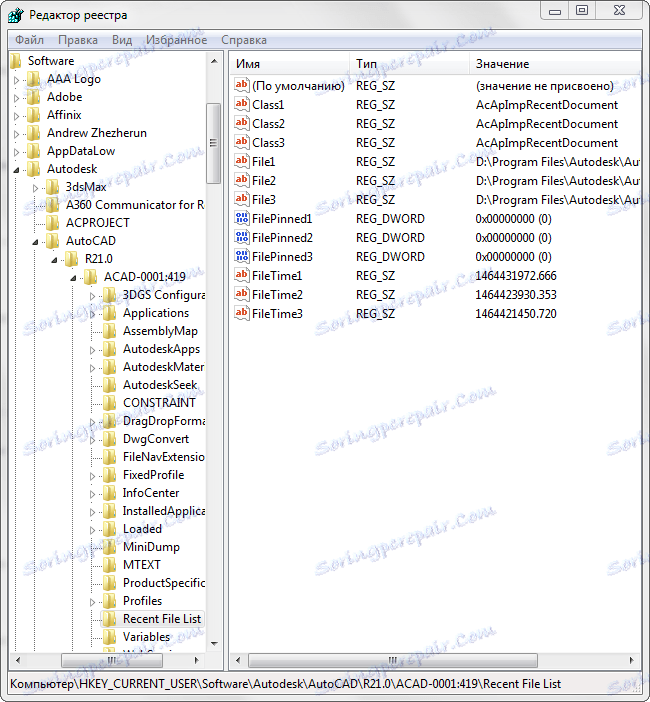Expand the AutodeskApps key
The image size is (650, 702).
[92, 350]
